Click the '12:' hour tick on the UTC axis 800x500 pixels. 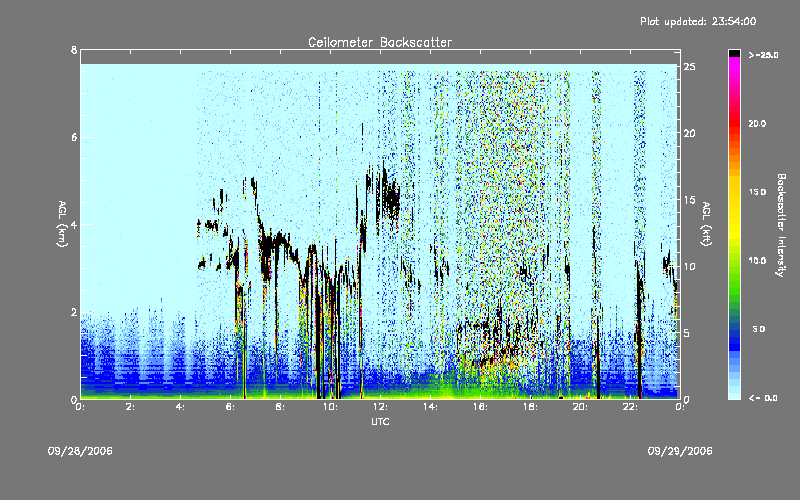pos(380,407)
